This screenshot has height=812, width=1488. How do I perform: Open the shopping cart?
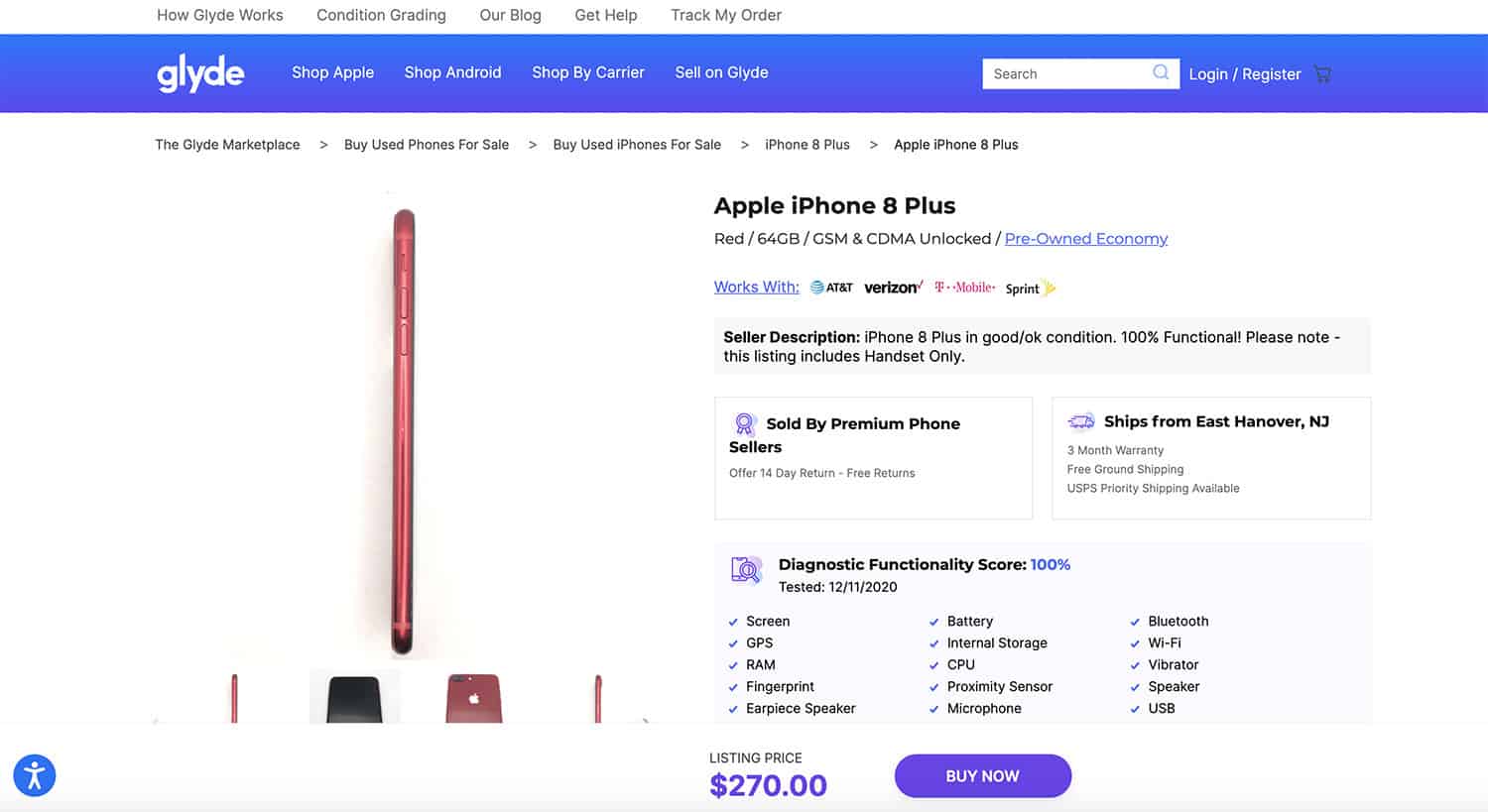(x=1322, y=73)
